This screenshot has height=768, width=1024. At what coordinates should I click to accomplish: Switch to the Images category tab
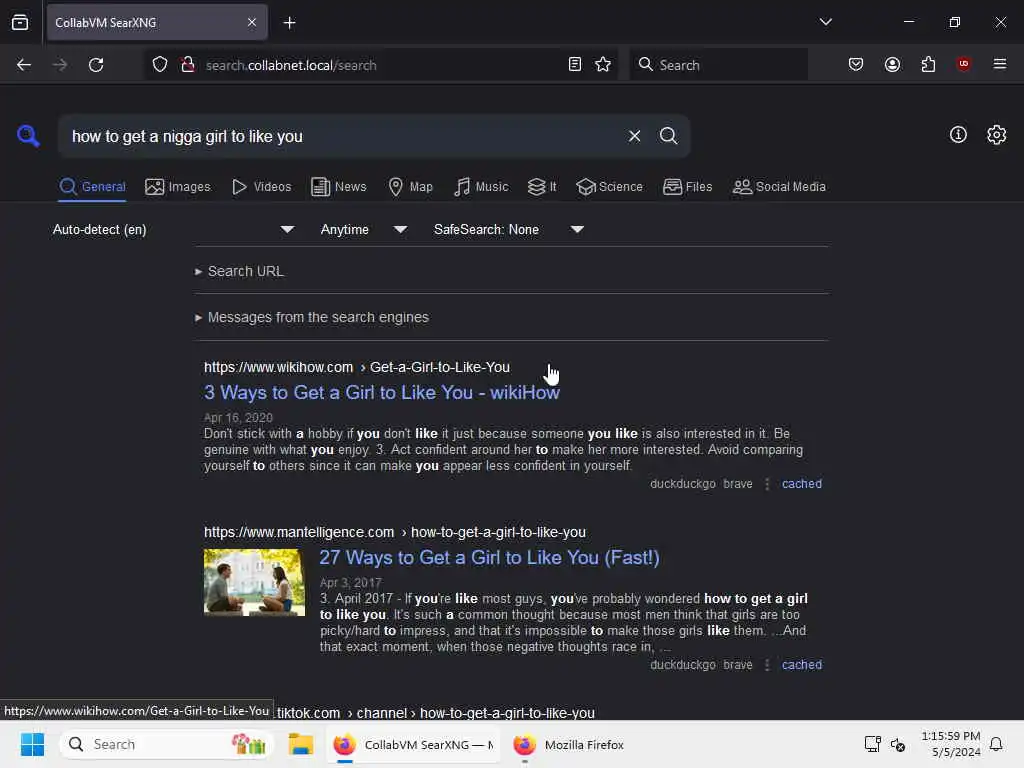click(x=178, y=187)
